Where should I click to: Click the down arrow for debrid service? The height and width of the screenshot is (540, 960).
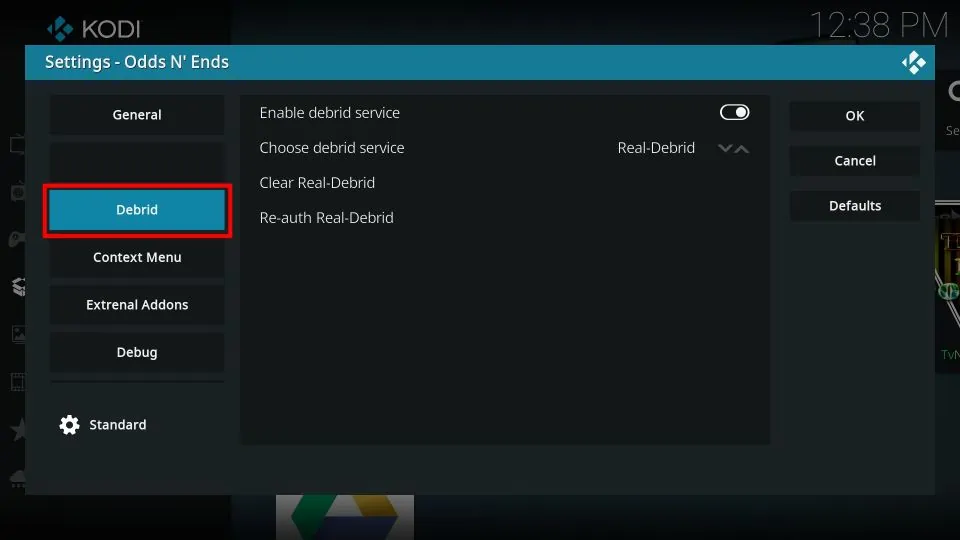(x=725, y=148)
